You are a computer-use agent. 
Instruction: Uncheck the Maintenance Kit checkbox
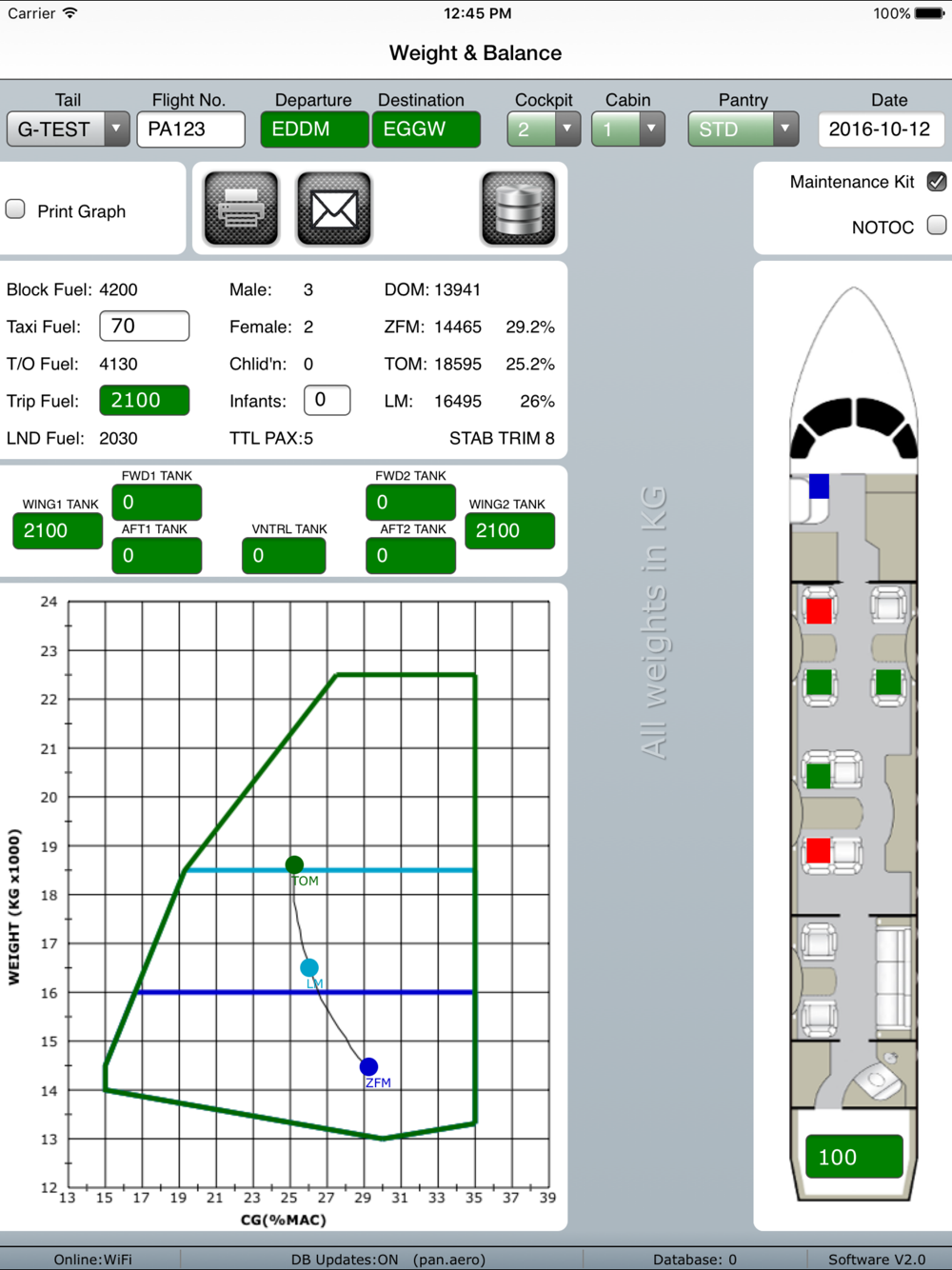(x=937, y=182)
